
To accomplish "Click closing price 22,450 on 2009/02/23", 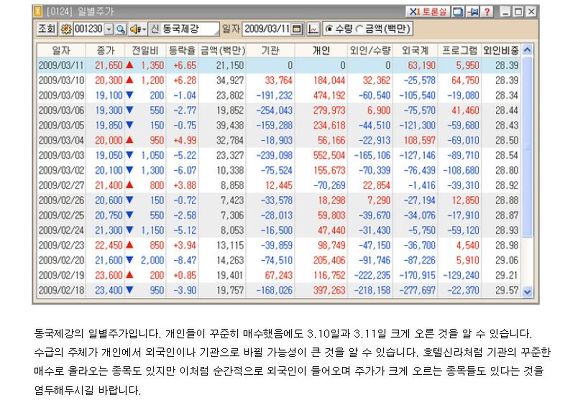I will point(109,245).
